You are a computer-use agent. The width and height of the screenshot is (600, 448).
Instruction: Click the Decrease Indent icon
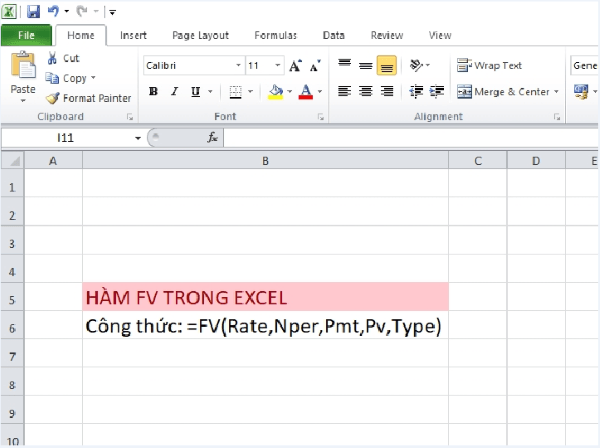click(x=416, y=91)
